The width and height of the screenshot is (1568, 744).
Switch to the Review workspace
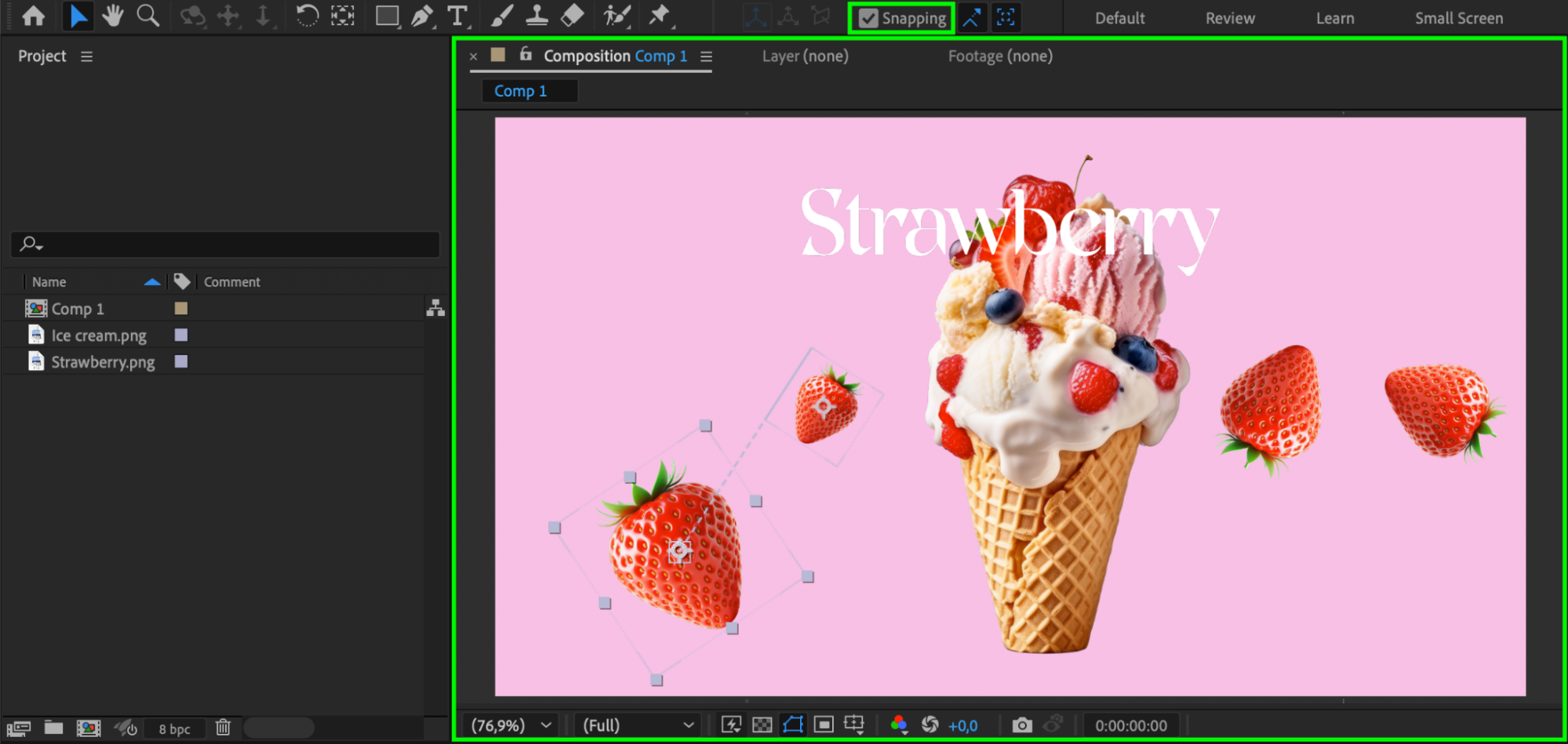pos(1229,18)
